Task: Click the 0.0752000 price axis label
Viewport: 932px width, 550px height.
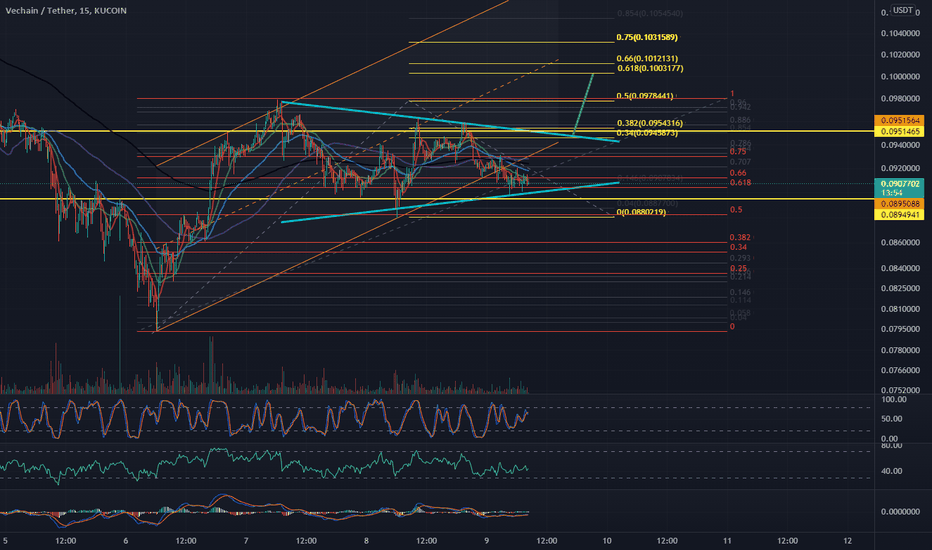Action: 900,391
